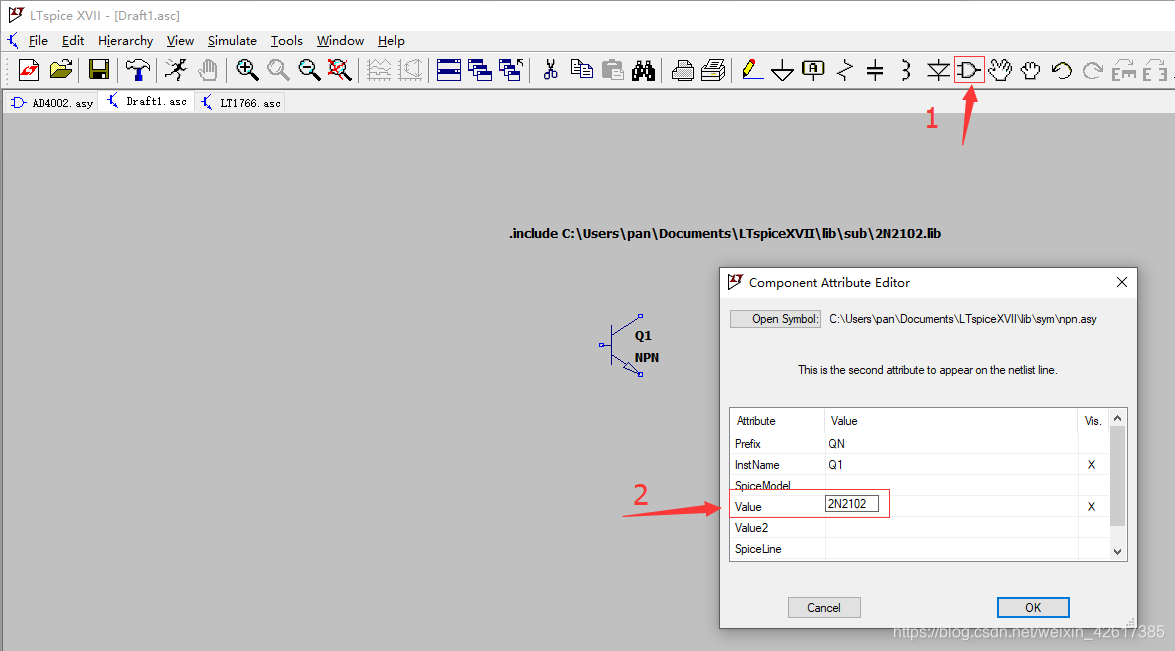Click the NPN label on the transistor
This screenshot has width=1175, height=651.
pyautogui.click(x=647, y=357)
